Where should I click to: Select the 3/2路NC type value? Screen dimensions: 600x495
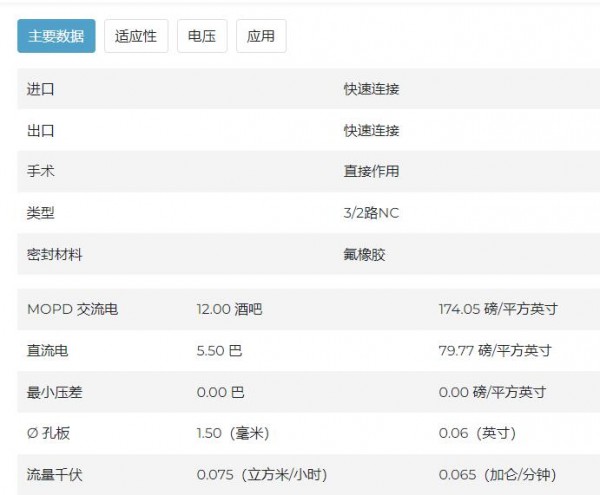[371, 213]
